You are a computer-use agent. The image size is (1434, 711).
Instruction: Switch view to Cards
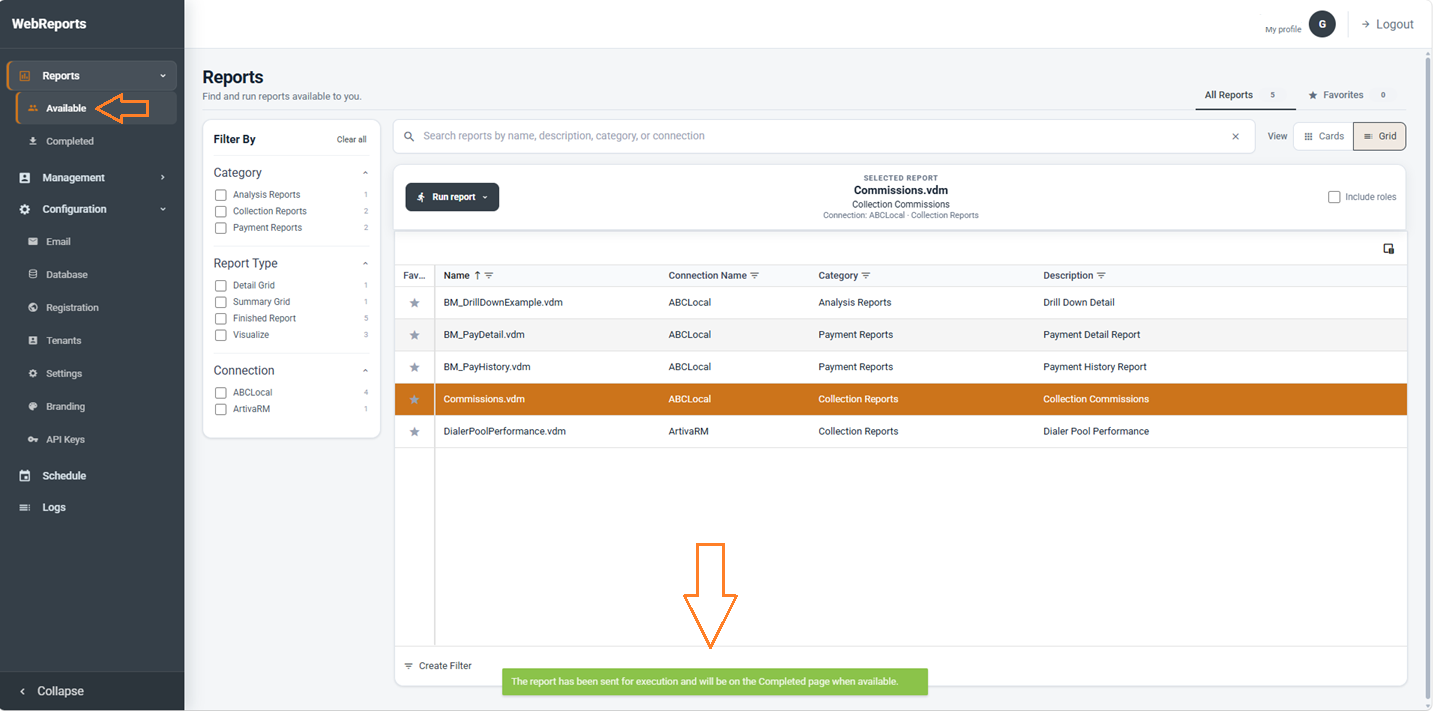coord(1323,137)
